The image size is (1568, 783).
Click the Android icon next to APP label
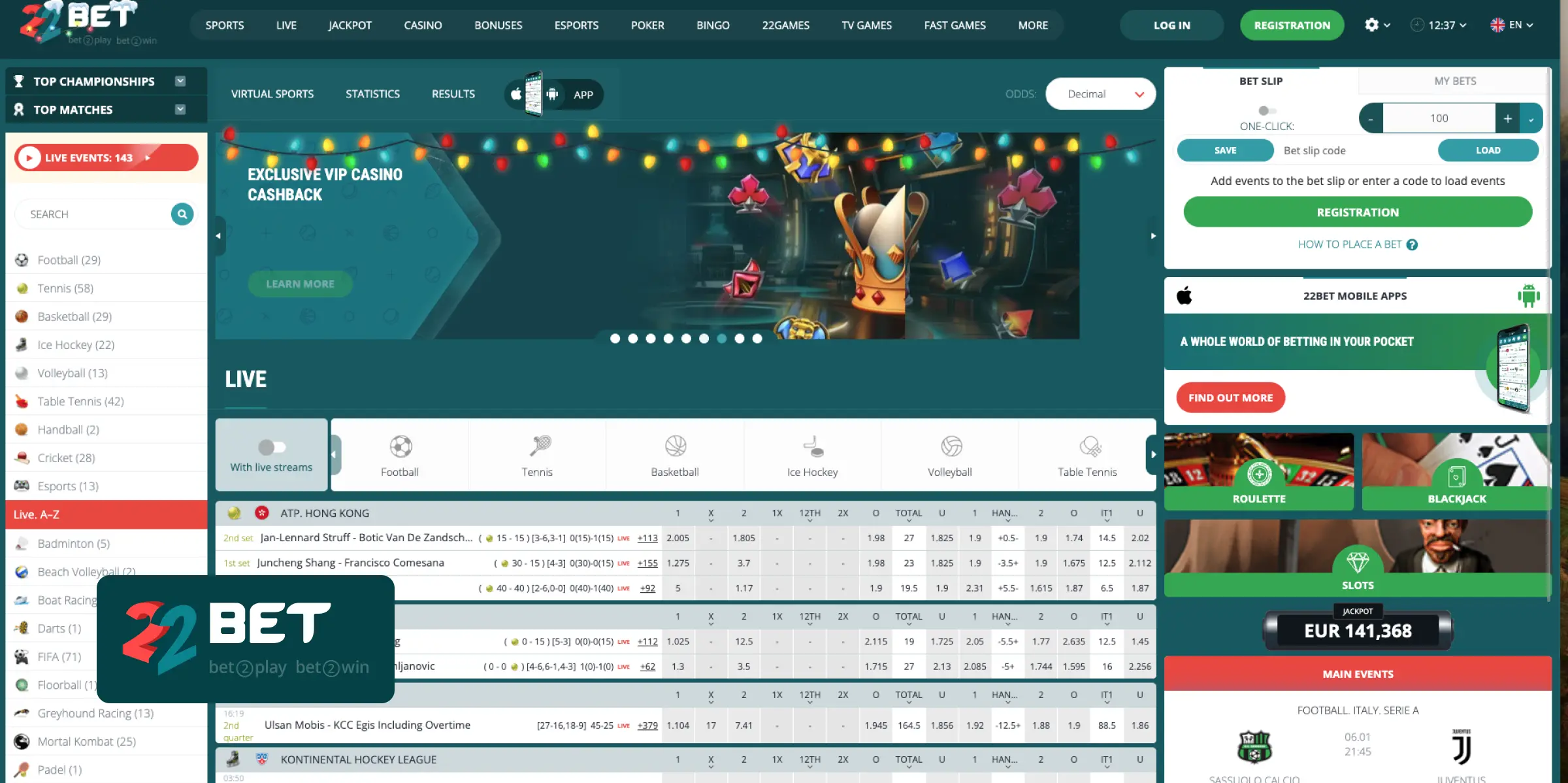coord(553,94)
